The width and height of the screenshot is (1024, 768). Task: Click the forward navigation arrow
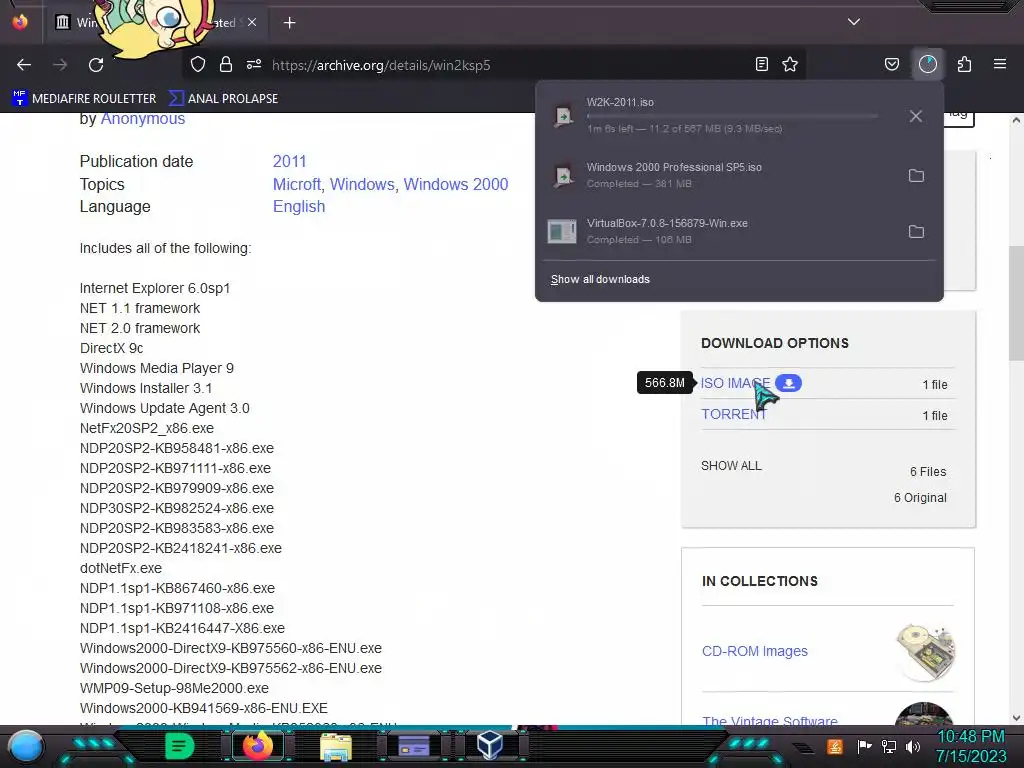coord(60,65)
